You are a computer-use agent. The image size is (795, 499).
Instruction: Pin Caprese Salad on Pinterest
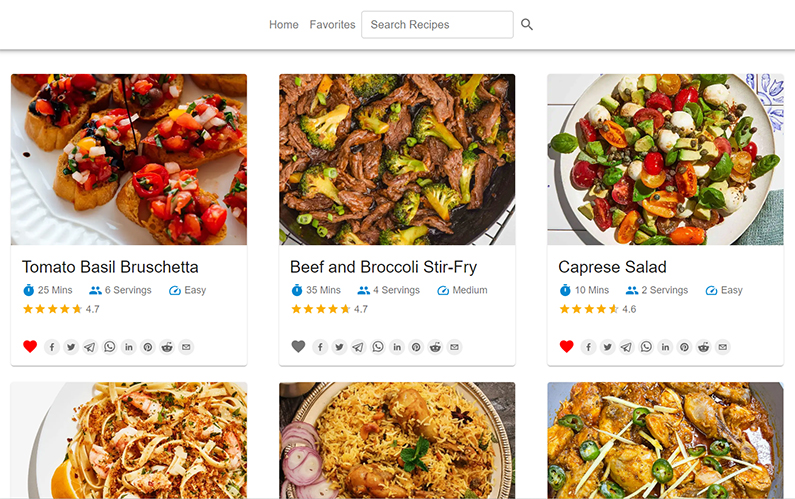pyautogui.click(x=684, y=347)
